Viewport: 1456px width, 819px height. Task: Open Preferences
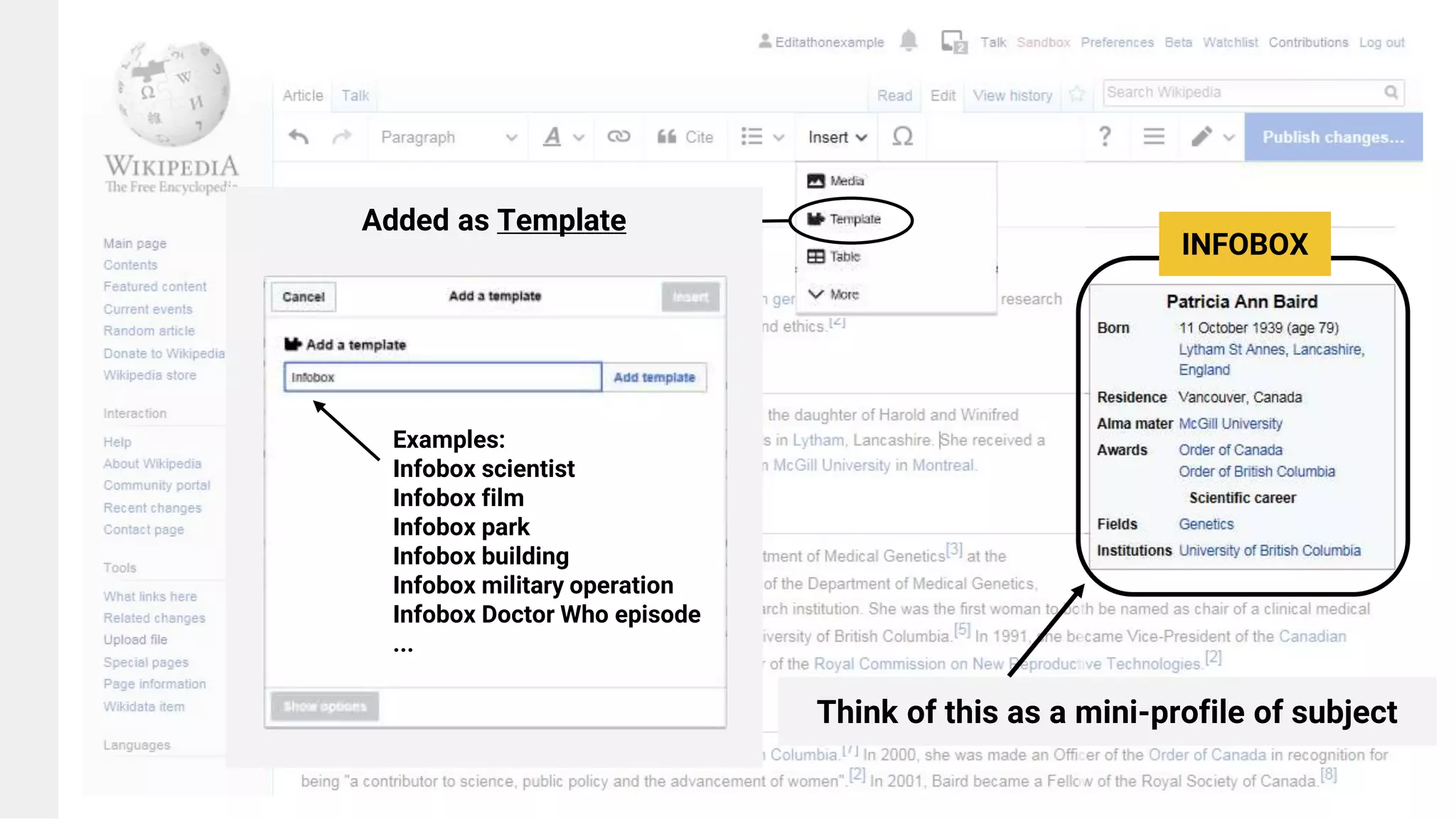[x=1117, y=42]
